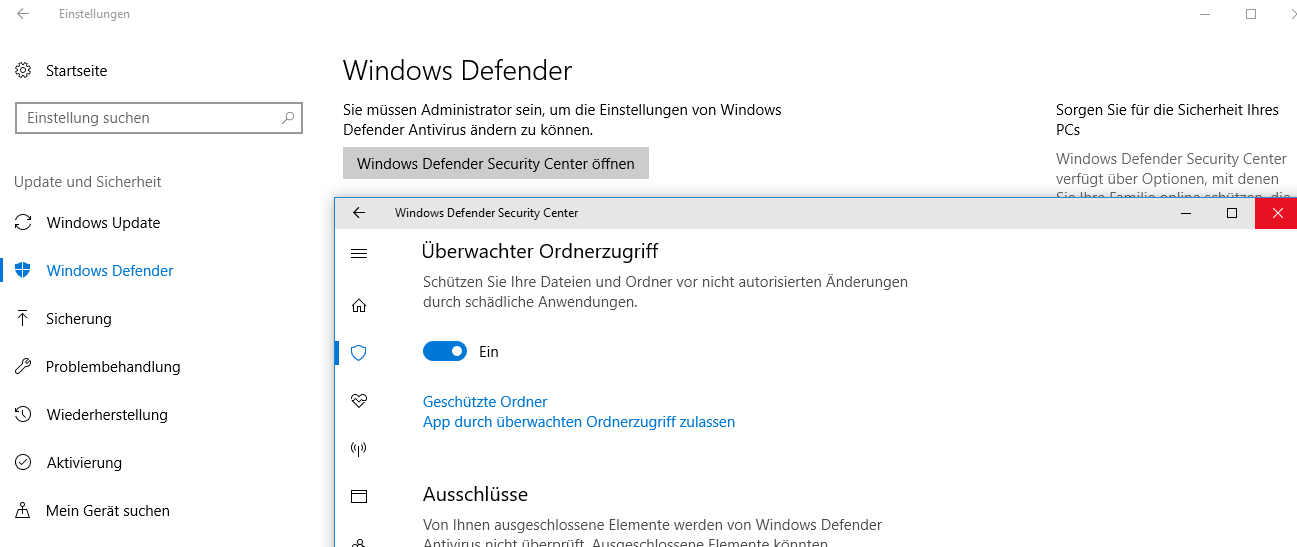Screen dimensions: 1297x547
Task: Open Startseite gear icon in Settings
Action: click(23, 71)
